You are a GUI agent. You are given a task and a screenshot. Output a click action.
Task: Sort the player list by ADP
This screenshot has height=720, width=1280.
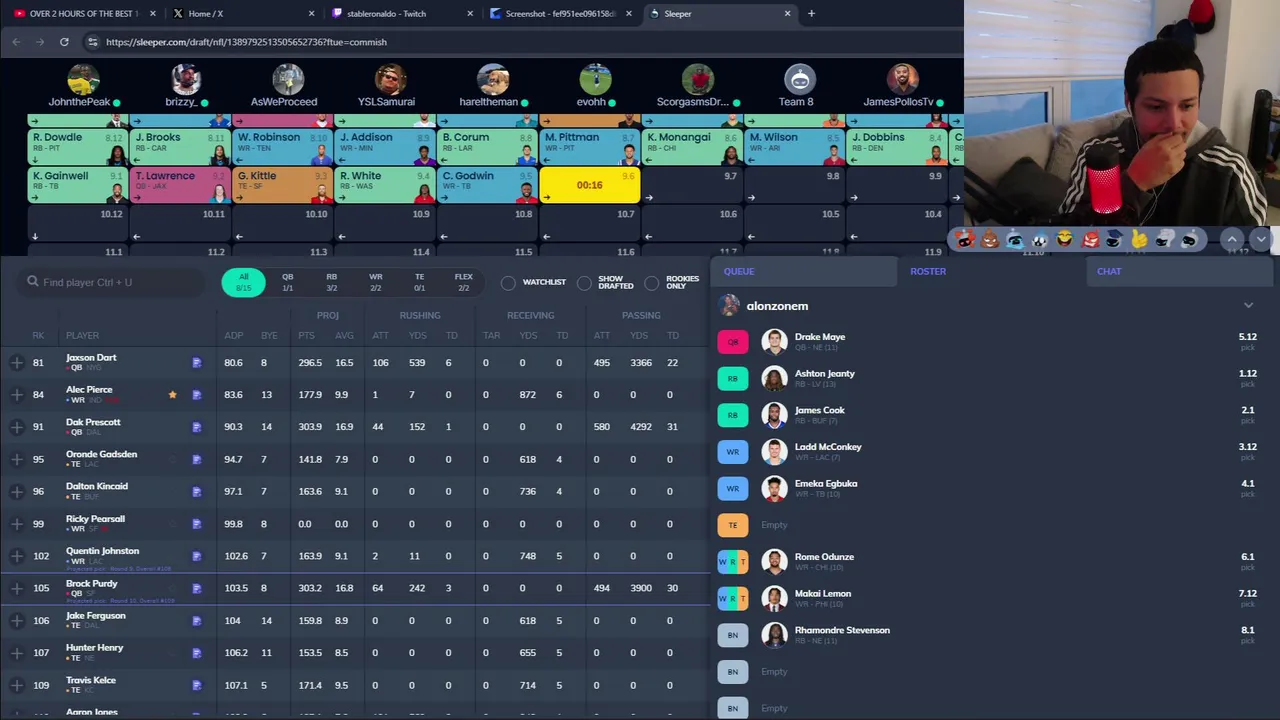point(233,336)
